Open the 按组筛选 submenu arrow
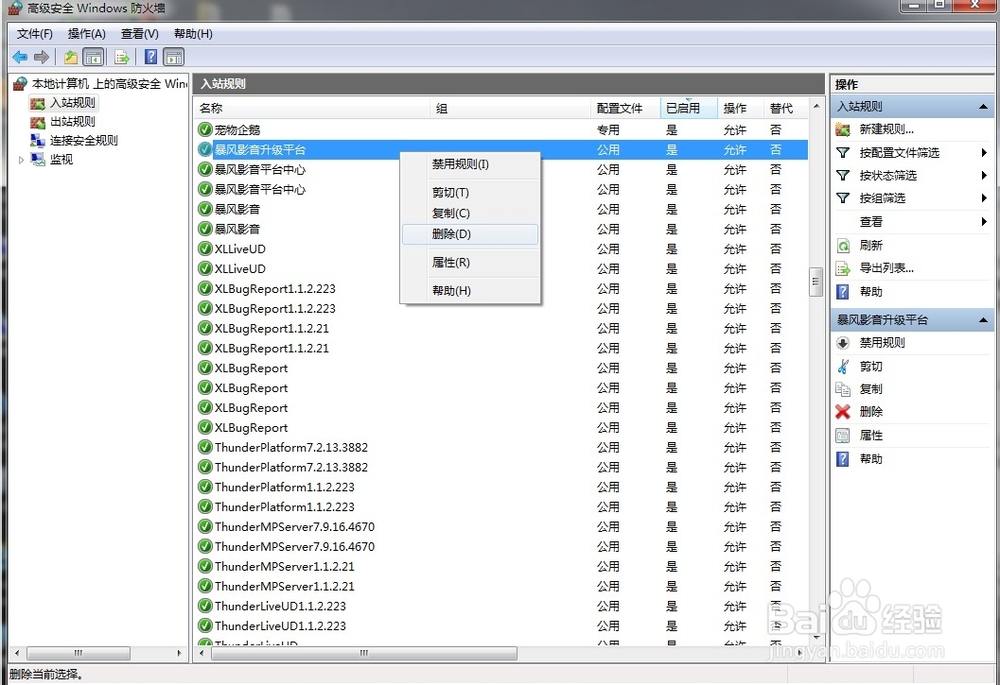This screenshot has width=1000, height=685. 984,198
